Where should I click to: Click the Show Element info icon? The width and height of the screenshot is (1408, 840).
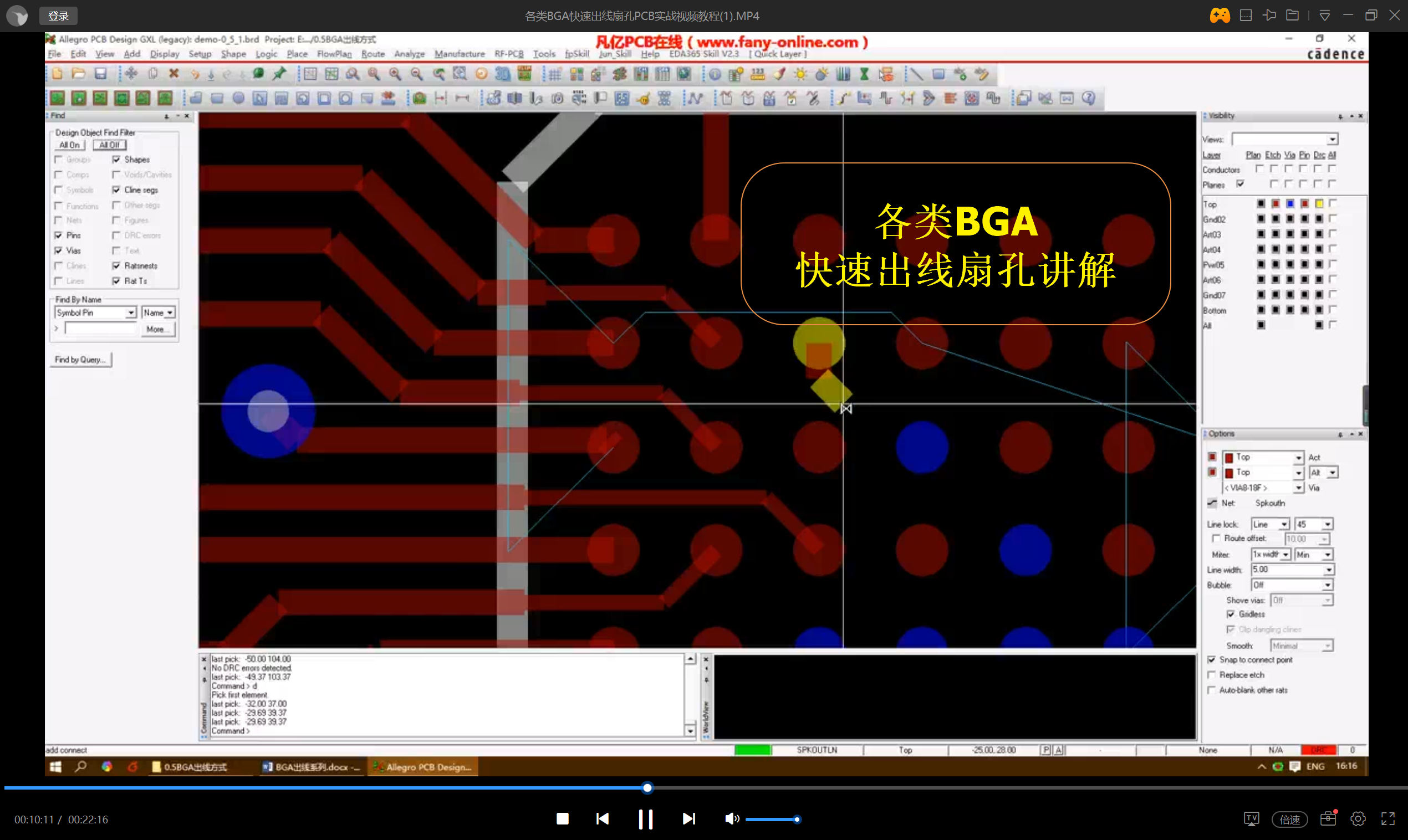(x=715, y=74)
